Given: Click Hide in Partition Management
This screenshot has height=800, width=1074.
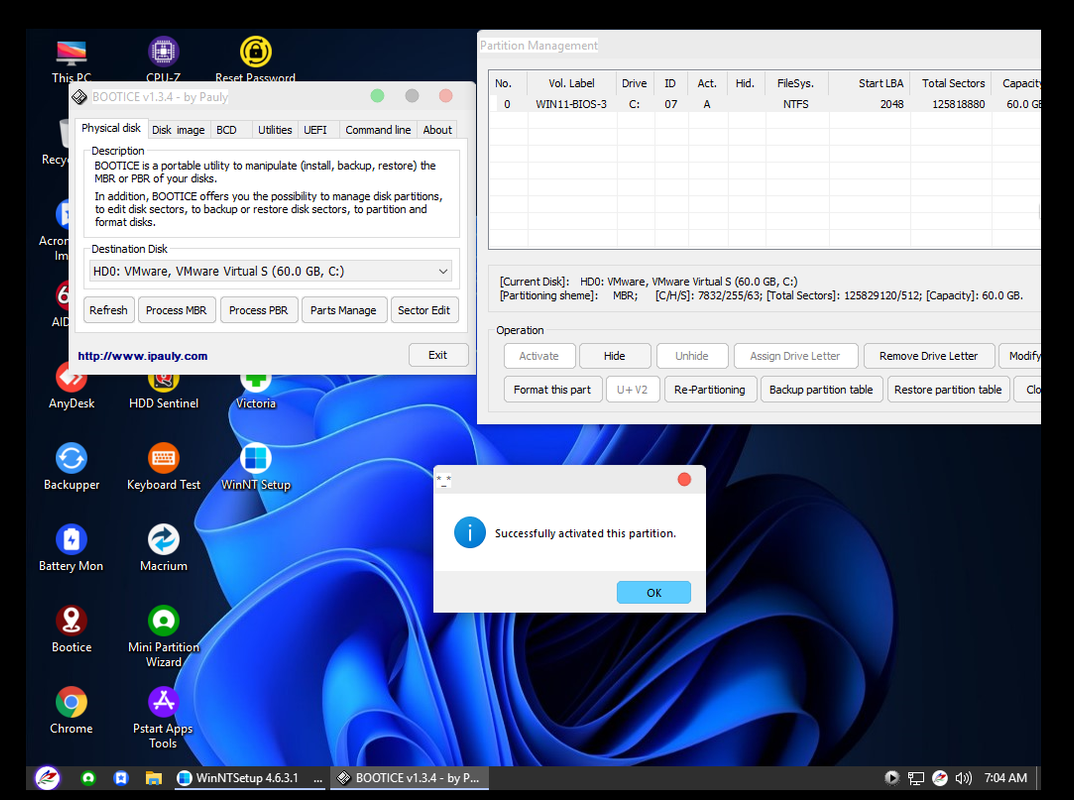Looking at the screenshot, I should pyautogui.click(x=614, y=356).
